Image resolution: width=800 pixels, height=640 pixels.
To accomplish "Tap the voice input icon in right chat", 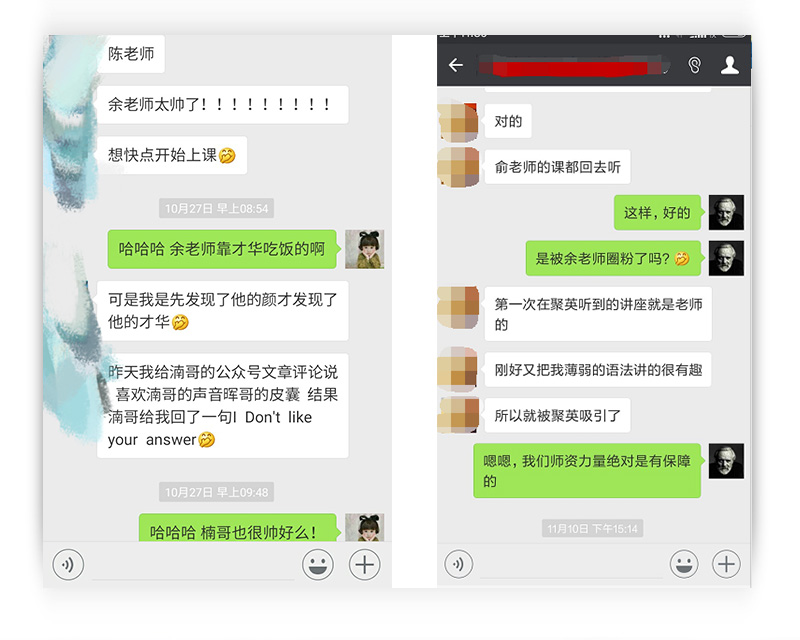I will [x=458, y=564].
